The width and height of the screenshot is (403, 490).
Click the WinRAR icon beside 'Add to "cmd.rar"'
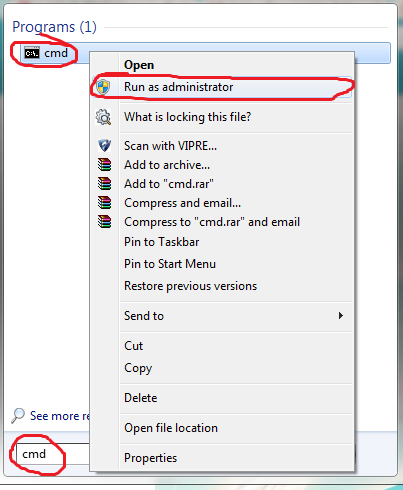pyautogui.click(x=104, y=184)
